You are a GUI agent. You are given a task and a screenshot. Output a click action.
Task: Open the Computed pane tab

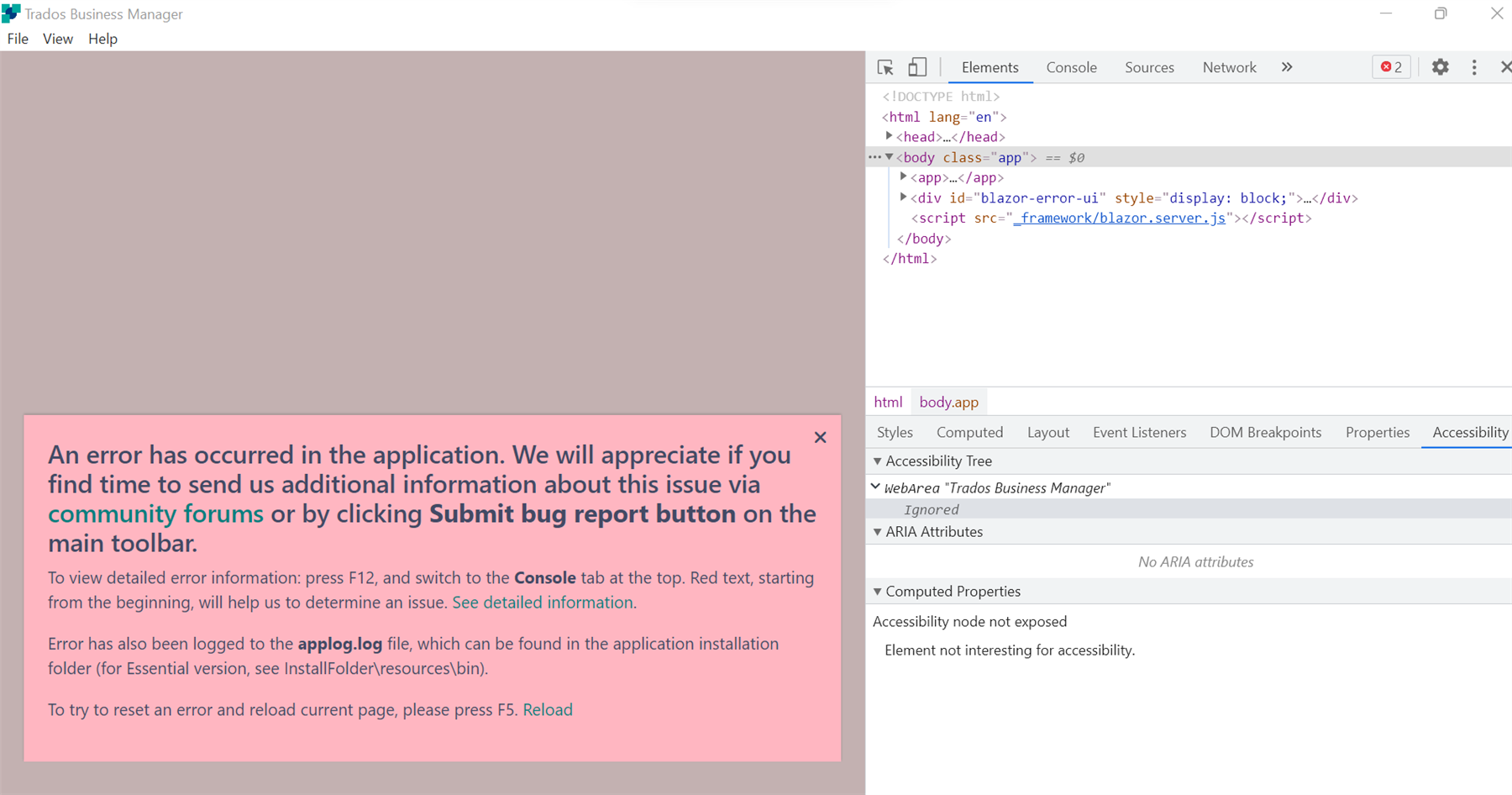(x=970, y=432)
